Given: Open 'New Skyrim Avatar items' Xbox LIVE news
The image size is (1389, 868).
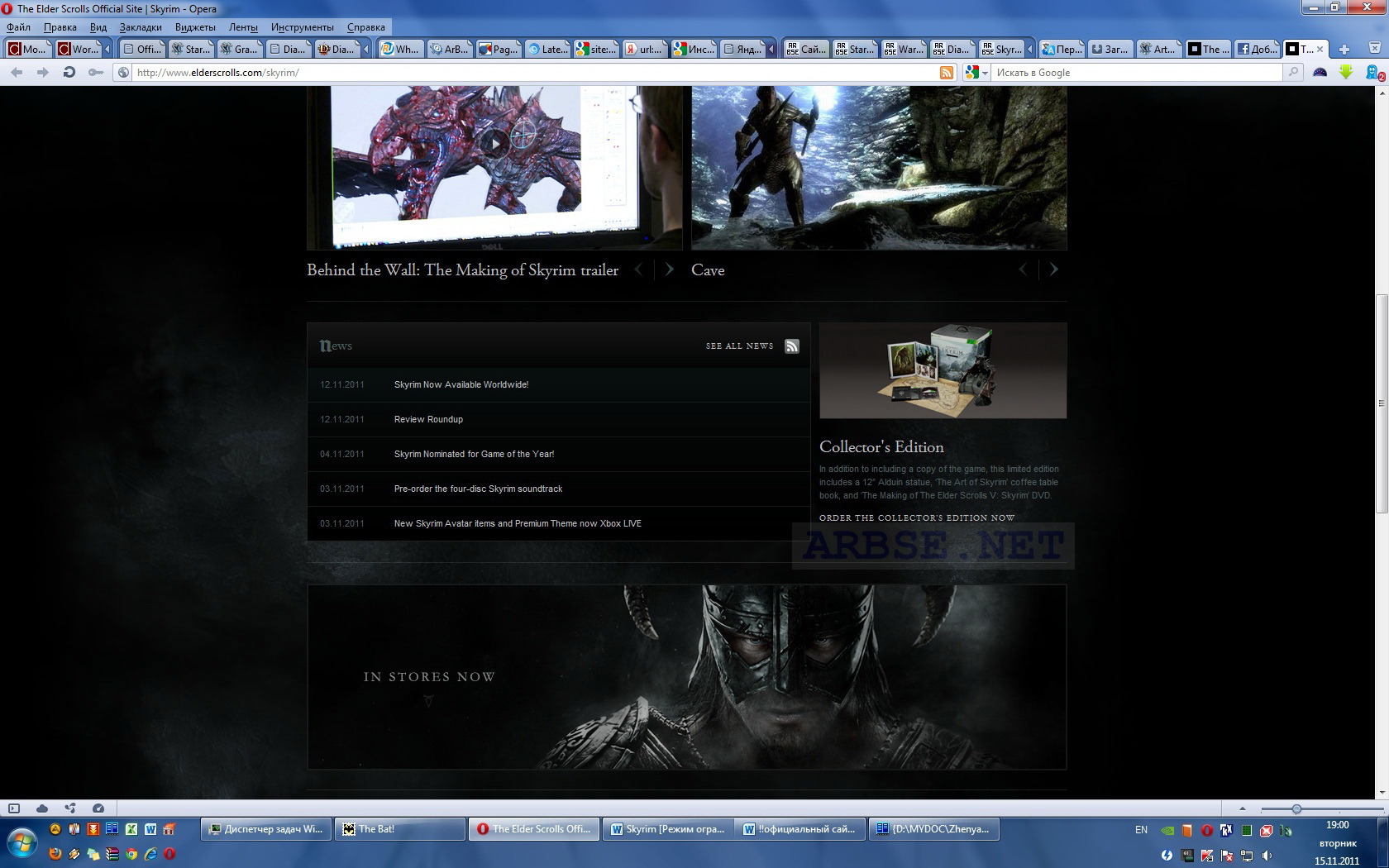Looking at the screenshot, I should point(518,523).
